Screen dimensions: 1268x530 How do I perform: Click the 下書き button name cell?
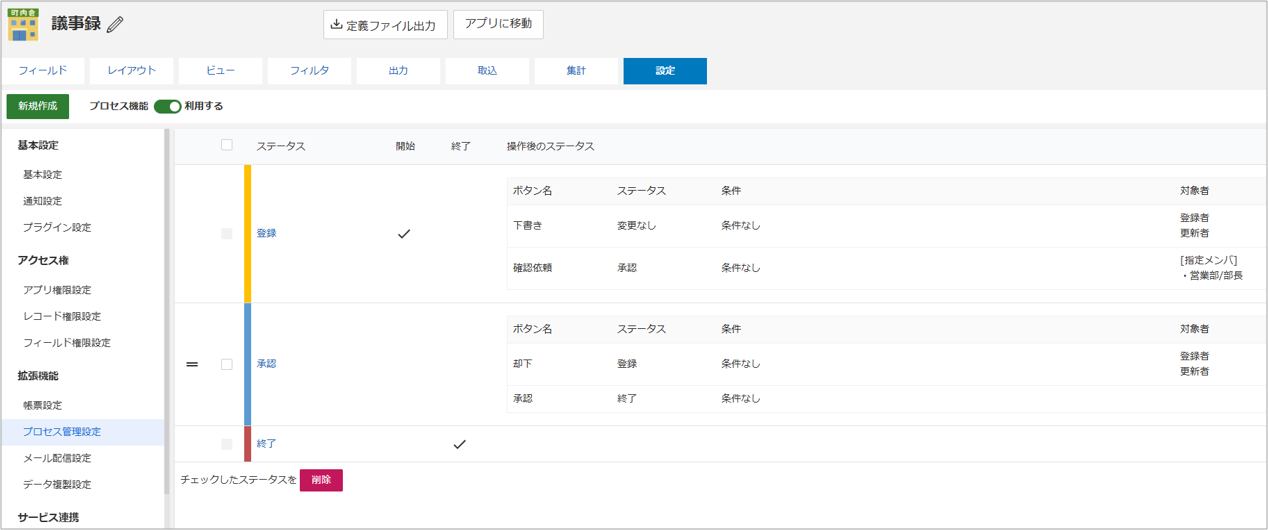527,226
